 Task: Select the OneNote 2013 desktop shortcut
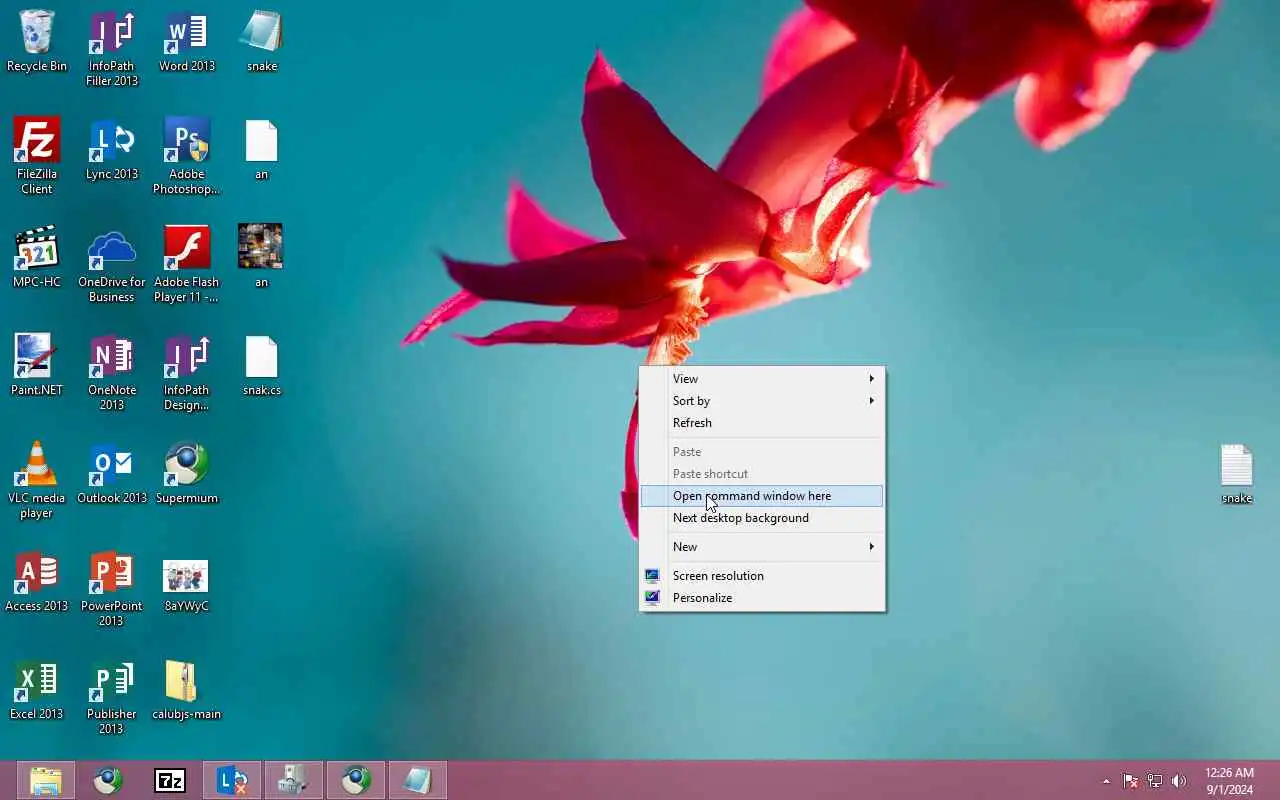pyautogui.click(x=112, y=372)
